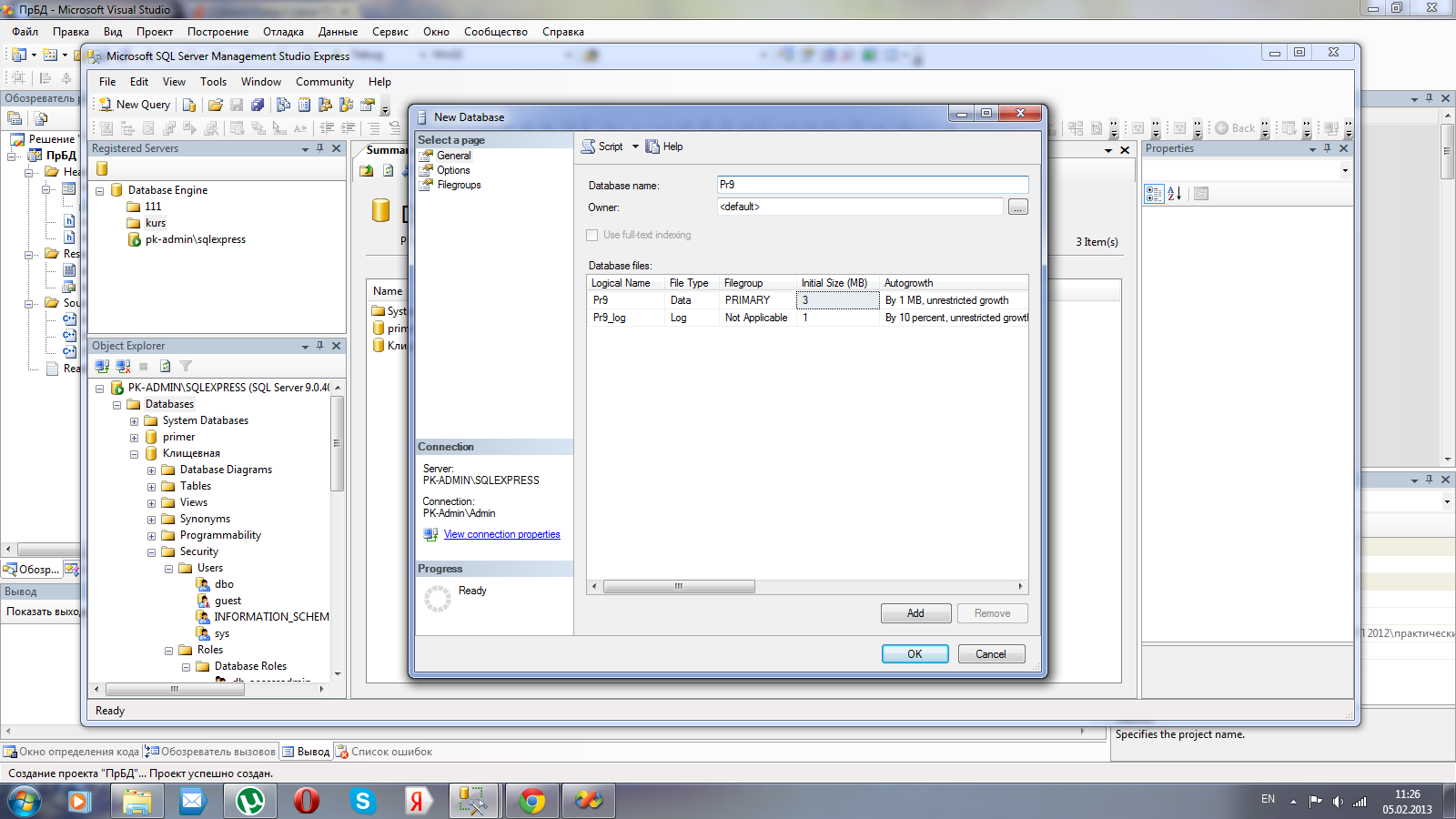Click OK in the New Database dialog
This screenshot has height=819, width=1456.
point(915,654)
